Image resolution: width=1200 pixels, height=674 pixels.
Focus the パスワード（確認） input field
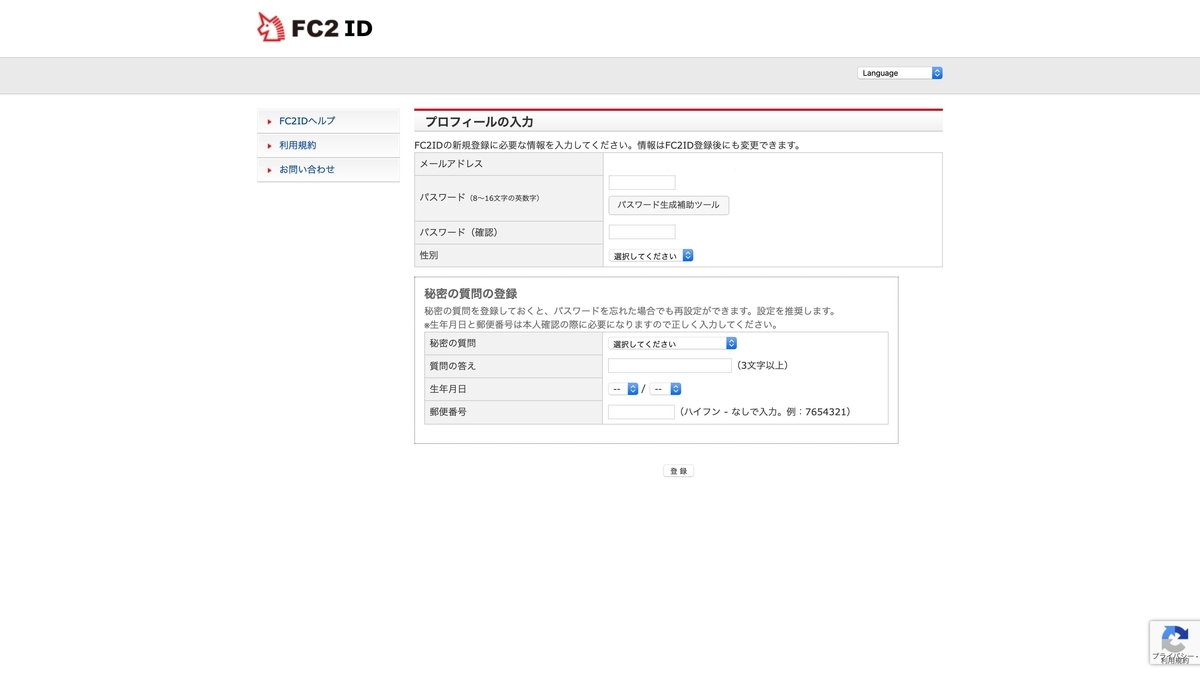[x=642, y=232]
